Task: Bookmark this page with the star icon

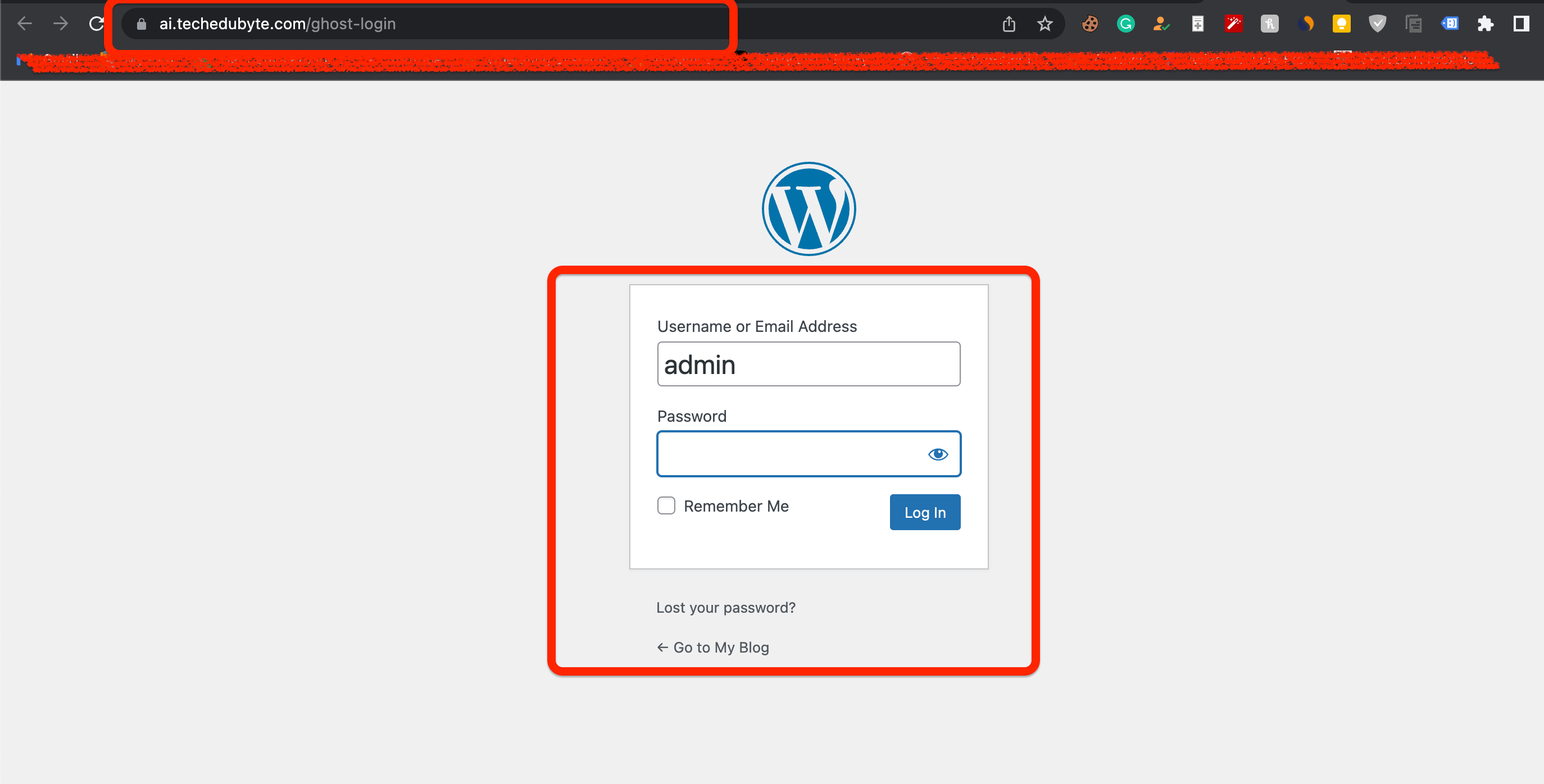Action: pos(1045,24)
